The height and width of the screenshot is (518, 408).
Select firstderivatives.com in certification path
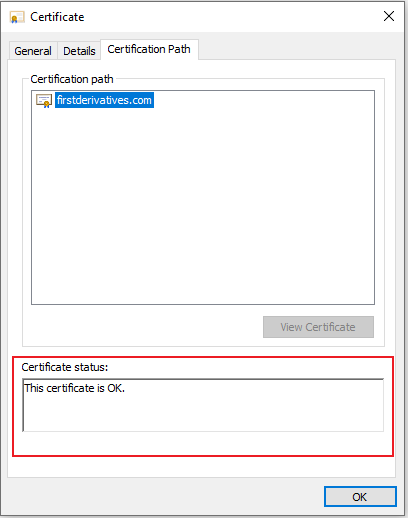pos(104,100)
